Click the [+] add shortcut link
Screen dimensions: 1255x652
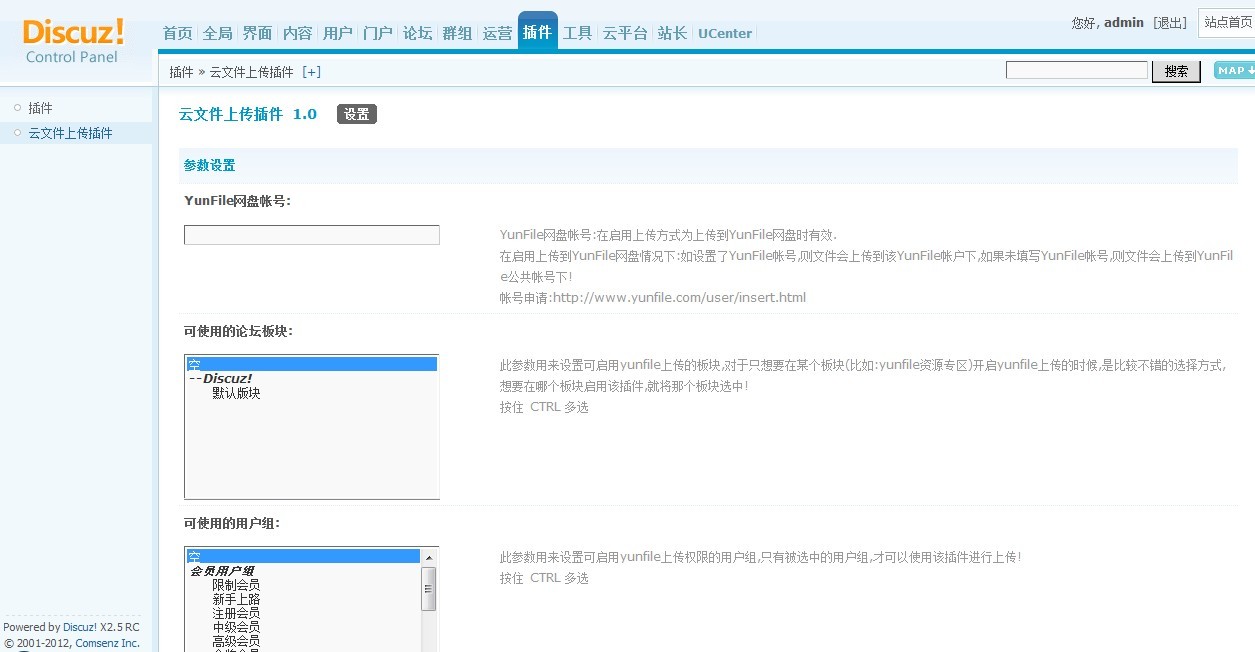pyautogui.click(x=312, y=72)
